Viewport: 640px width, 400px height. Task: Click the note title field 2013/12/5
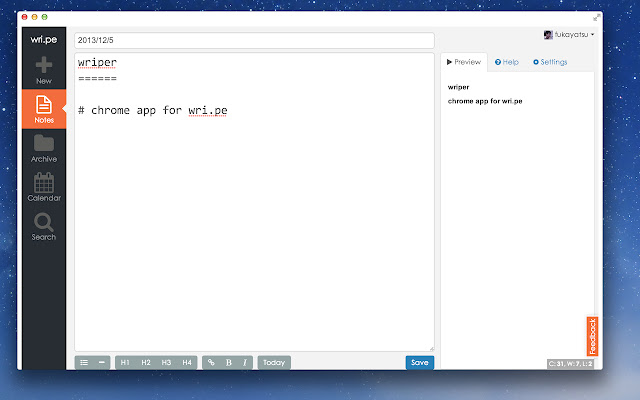254,40
